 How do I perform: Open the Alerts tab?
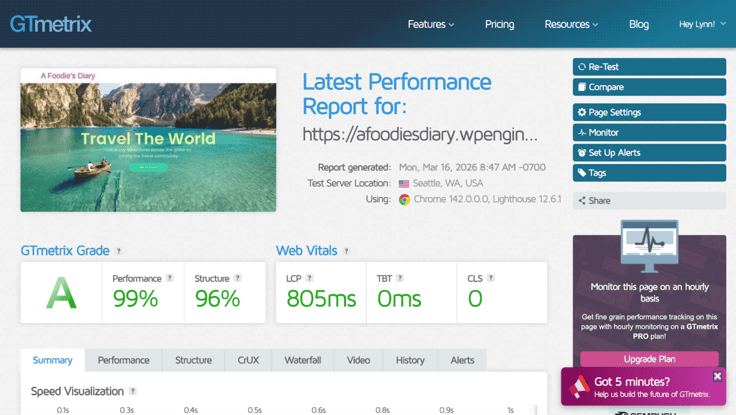coord(462,360)
